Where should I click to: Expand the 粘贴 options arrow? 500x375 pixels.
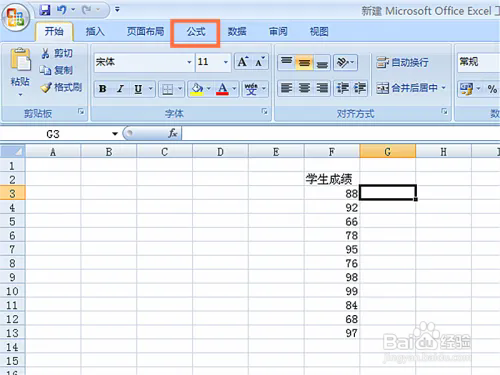point(20,95)
